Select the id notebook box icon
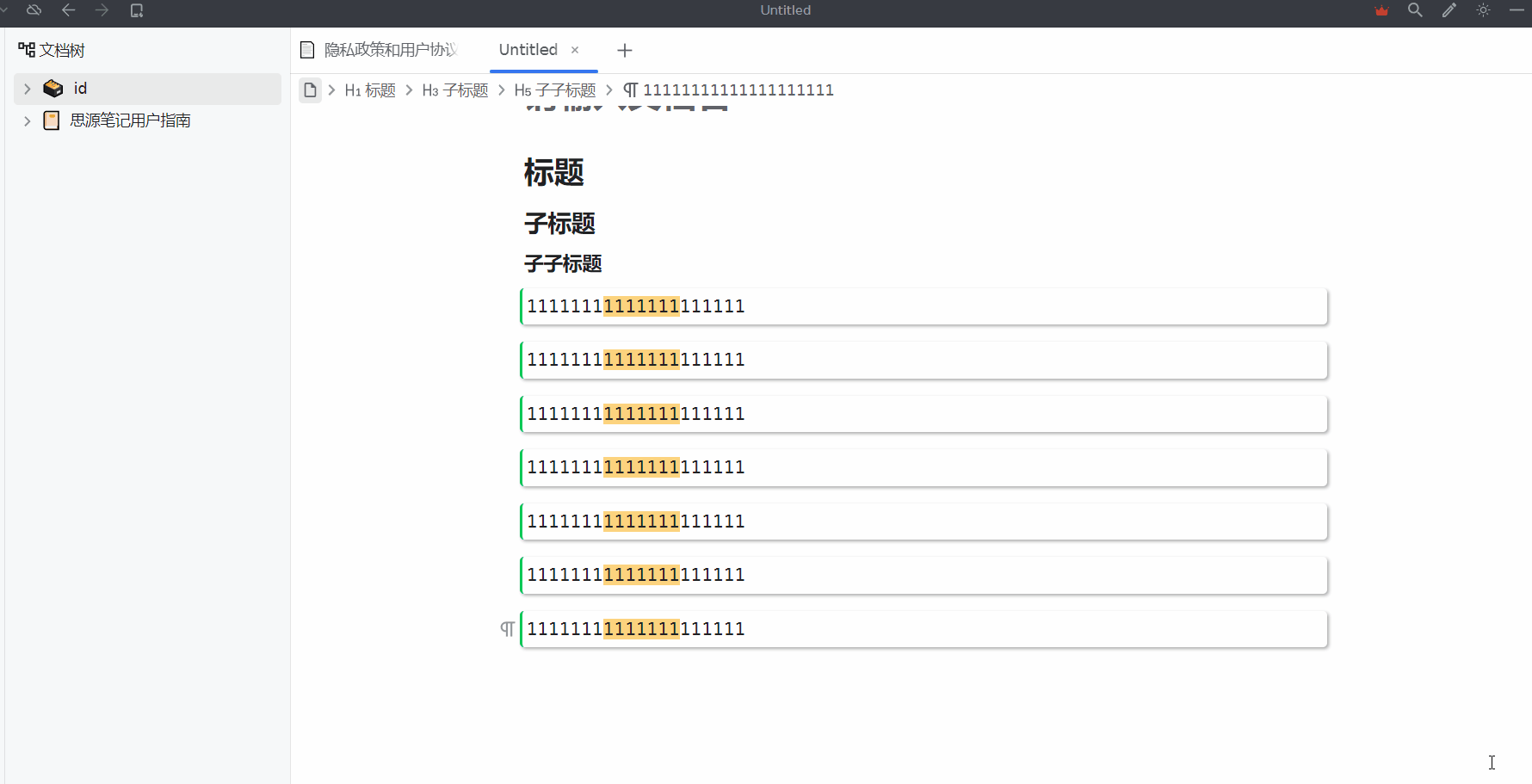Image resolution: width=1532 pixels, height=784 pixels. 53,89
